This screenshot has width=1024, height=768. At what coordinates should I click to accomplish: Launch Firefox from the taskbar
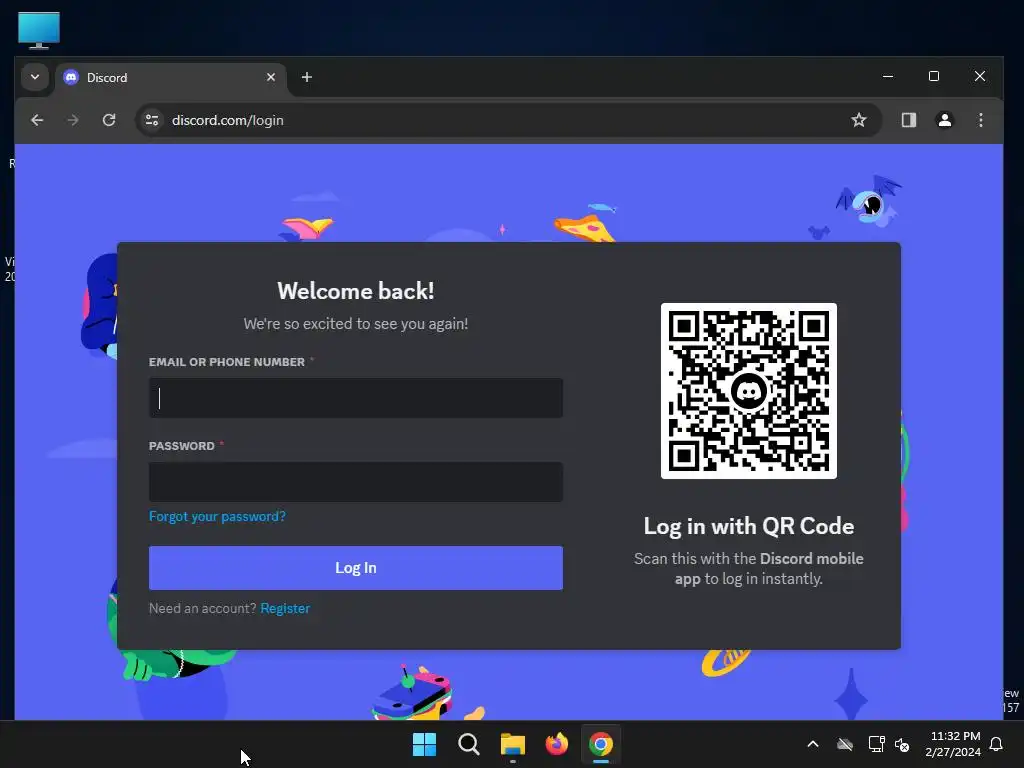pyautogui.click(x=557, y=744)
